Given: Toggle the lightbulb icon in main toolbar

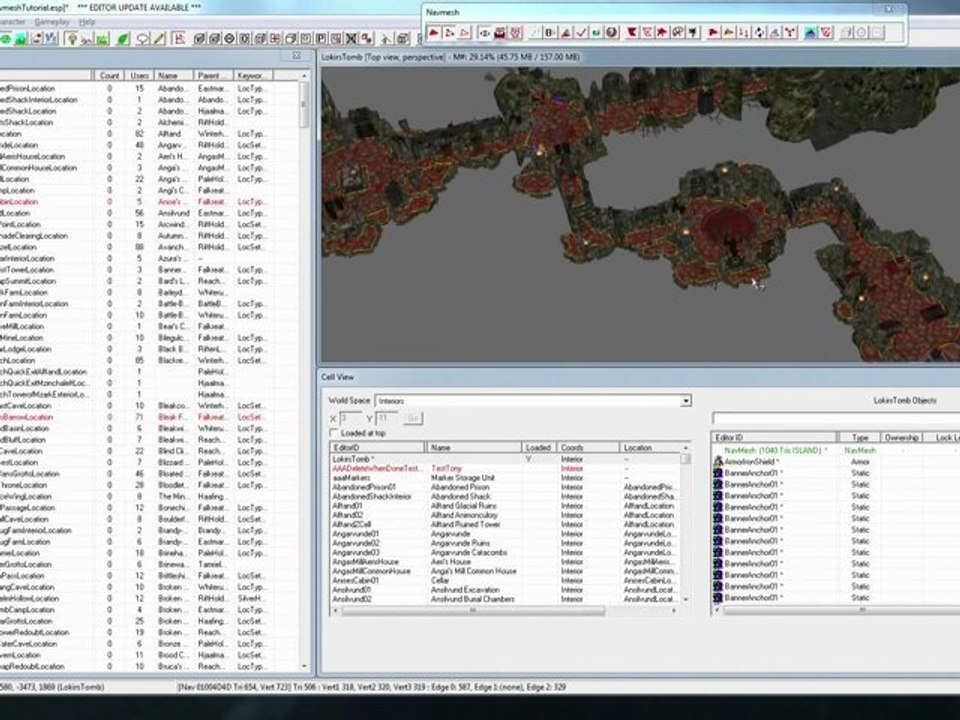Looking at the screenshot, I should (72, 39).
